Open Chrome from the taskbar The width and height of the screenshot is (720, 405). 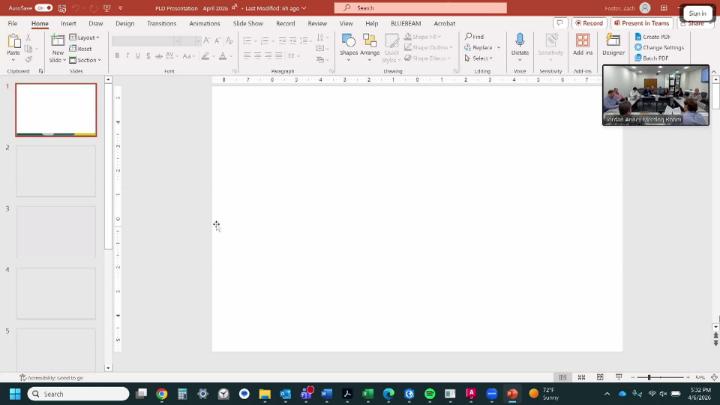[x=161, y=394]
